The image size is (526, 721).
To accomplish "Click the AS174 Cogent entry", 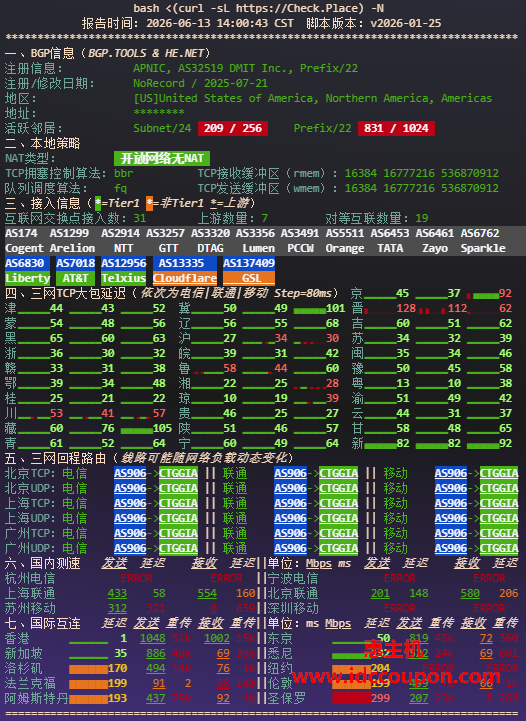I will coord(24,241).
